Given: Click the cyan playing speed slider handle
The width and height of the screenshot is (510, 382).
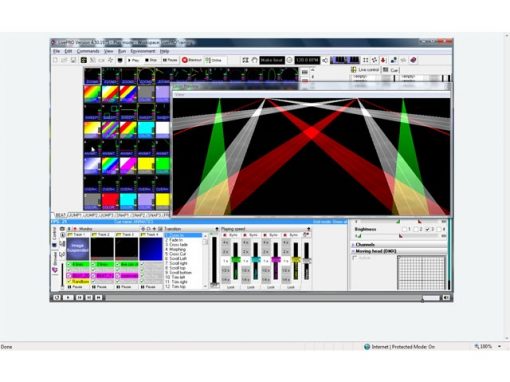Looking at the screenshot, I should (255, 259).
